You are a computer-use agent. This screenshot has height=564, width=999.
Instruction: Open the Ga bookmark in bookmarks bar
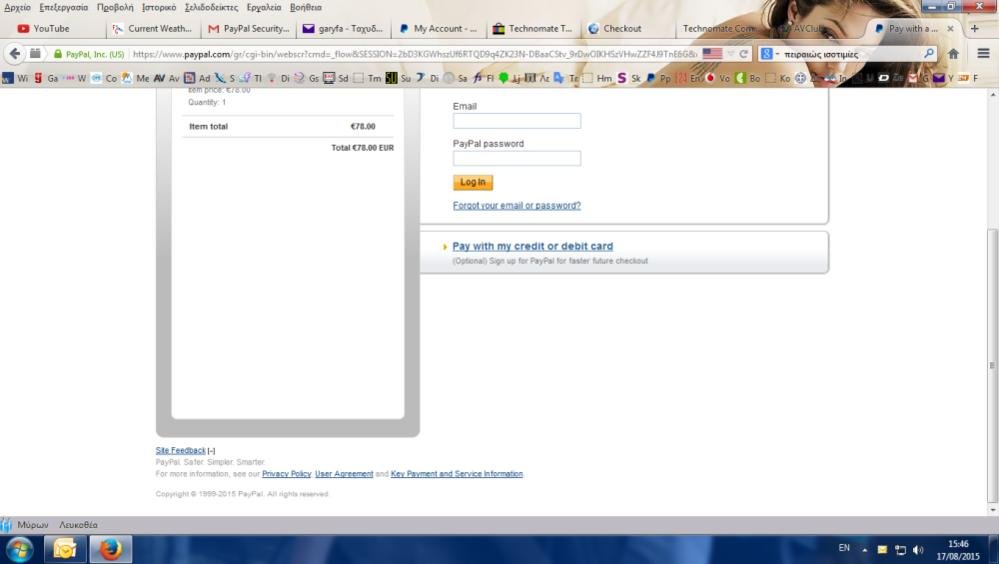pos(46,78)
